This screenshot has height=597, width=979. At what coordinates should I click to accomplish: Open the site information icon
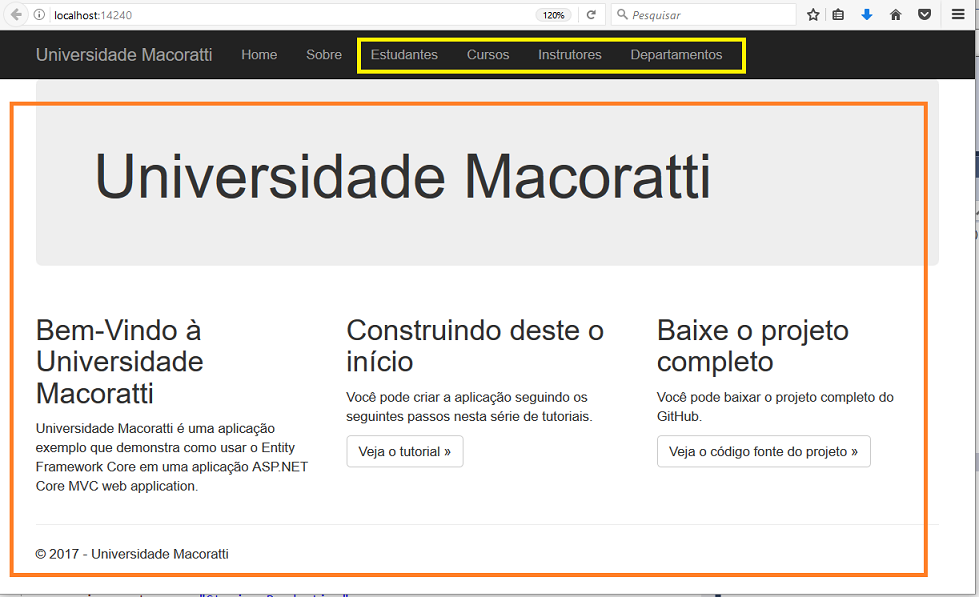[39, 14]
